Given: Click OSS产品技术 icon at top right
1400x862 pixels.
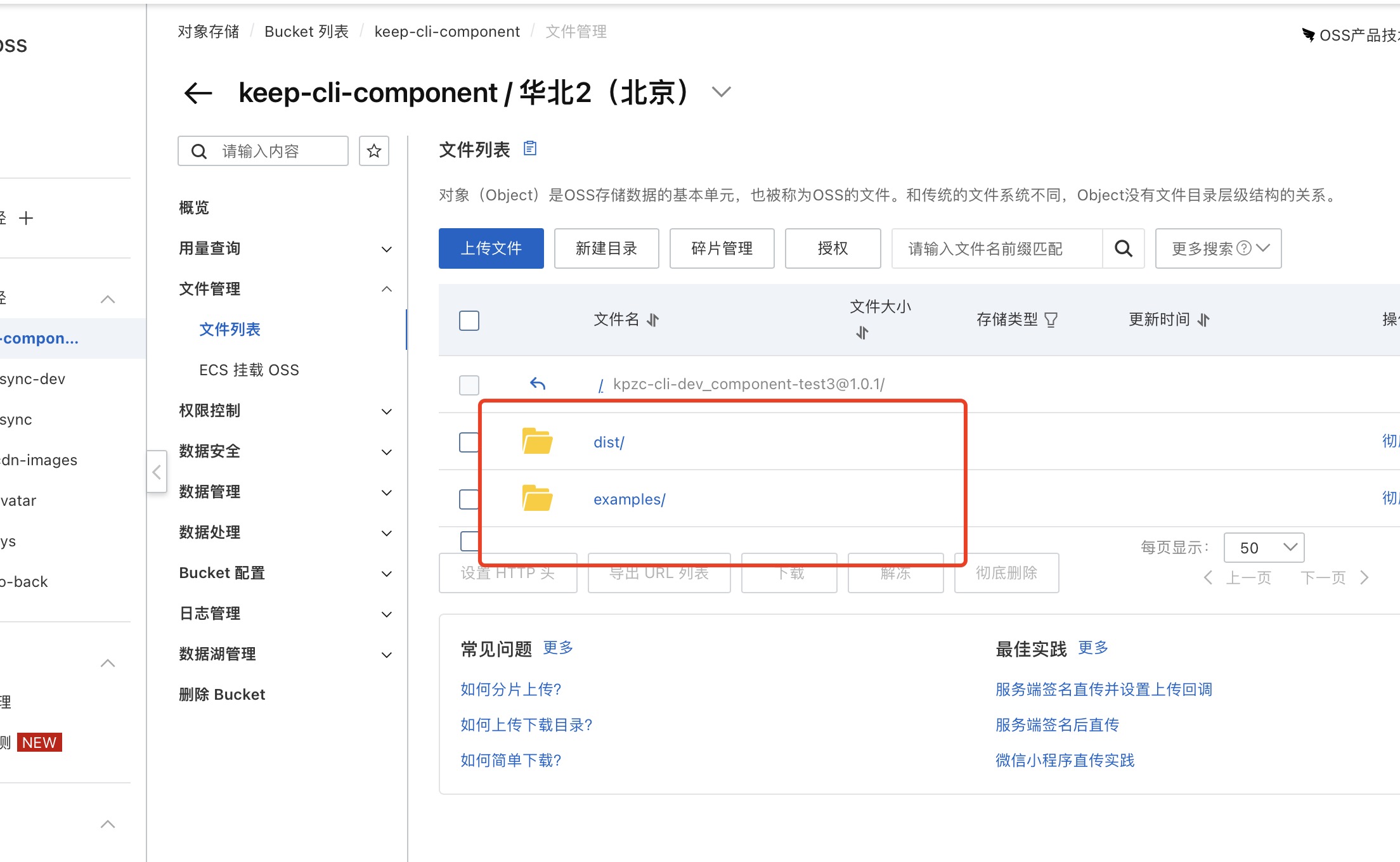Looking at the screenshot, I should (1309, 35).
